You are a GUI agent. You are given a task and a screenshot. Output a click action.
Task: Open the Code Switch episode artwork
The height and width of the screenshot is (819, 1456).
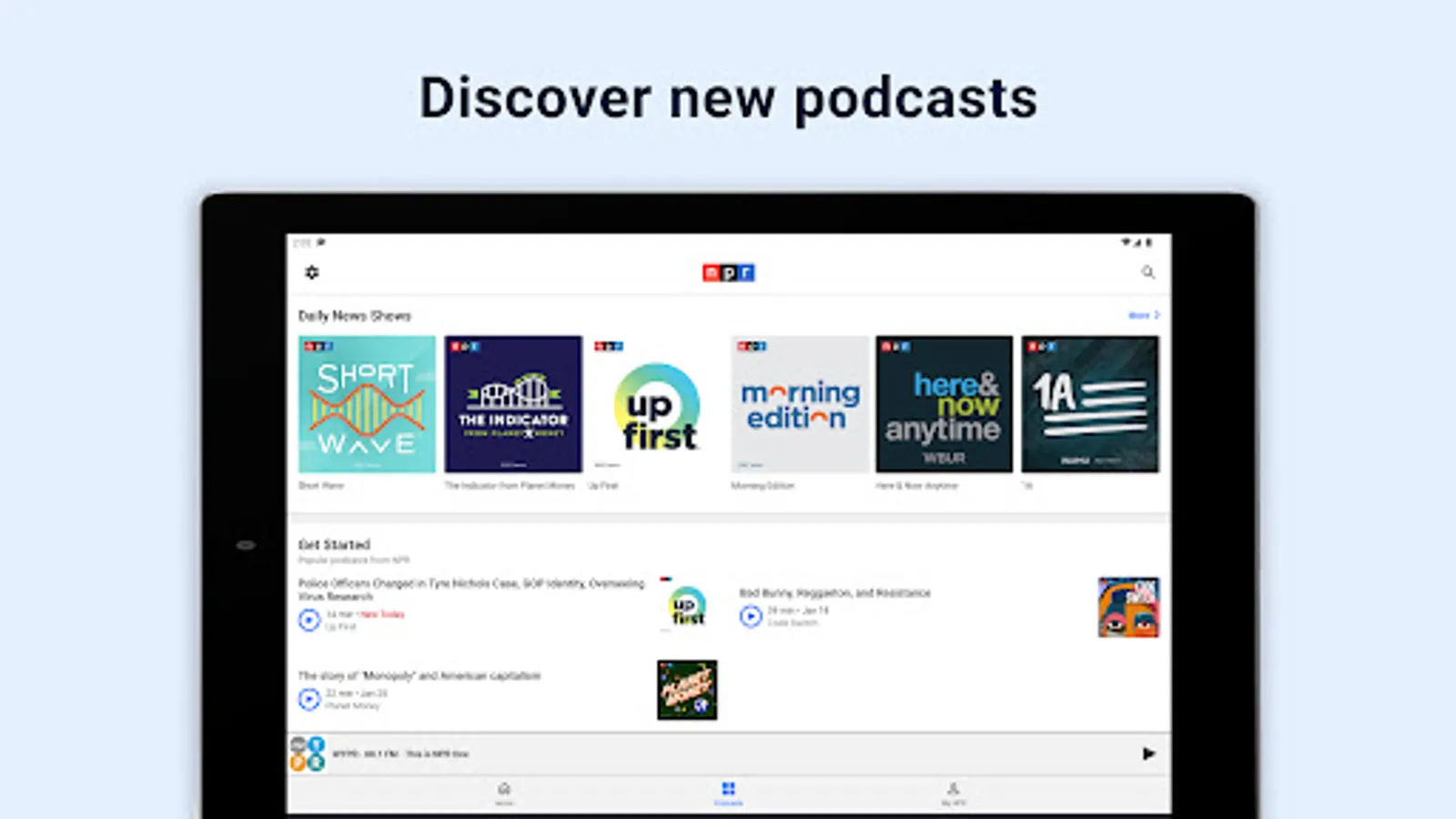[x=1128, y=607]
